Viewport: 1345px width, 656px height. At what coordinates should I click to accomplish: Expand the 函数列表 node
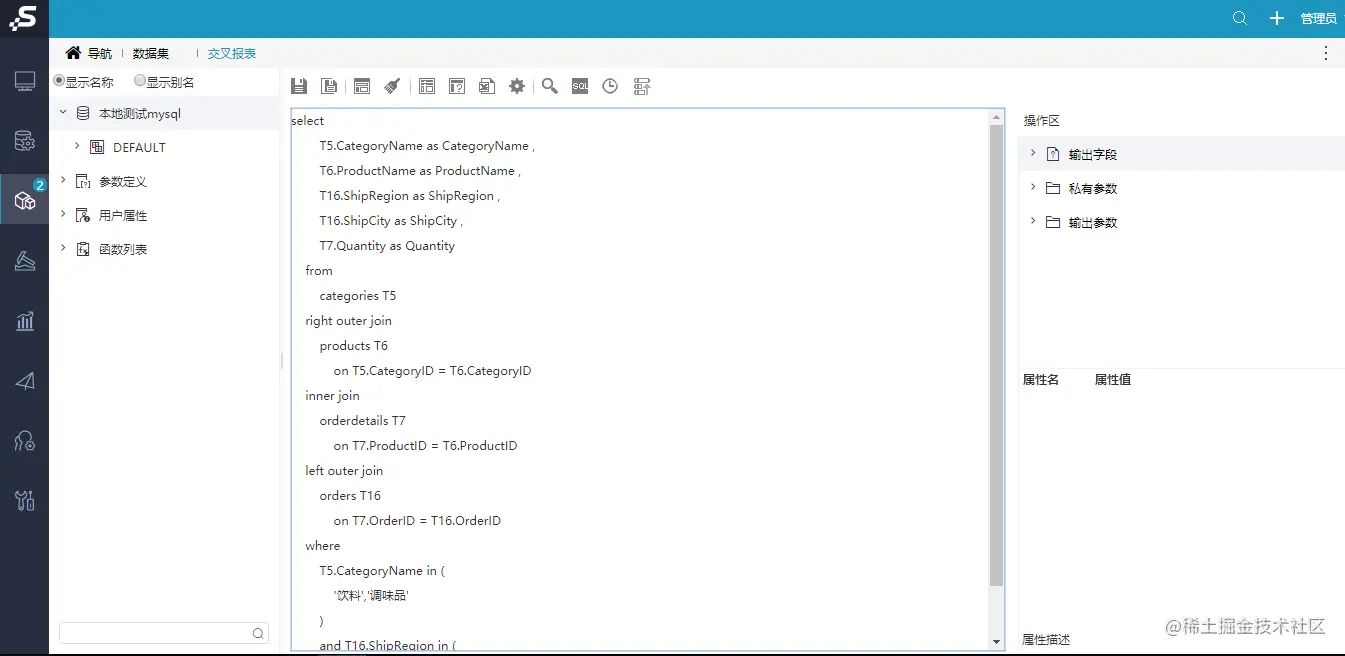(63, 248)
